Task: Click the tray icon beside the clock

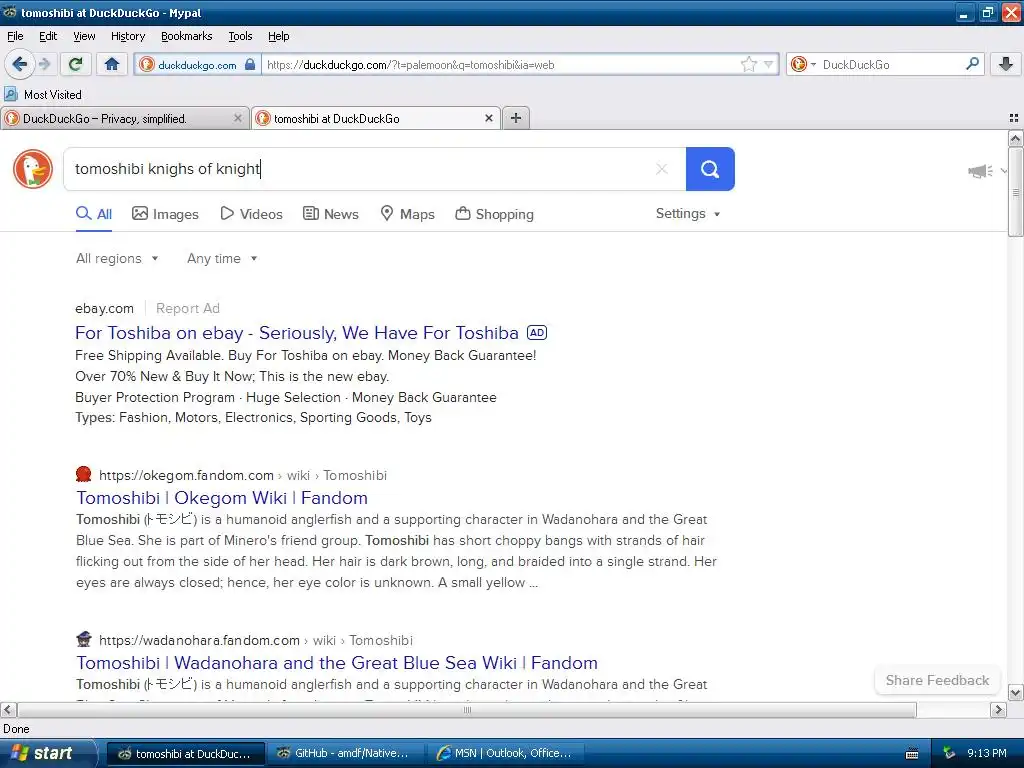Action: pyautogui.click(x=949, y=754)
